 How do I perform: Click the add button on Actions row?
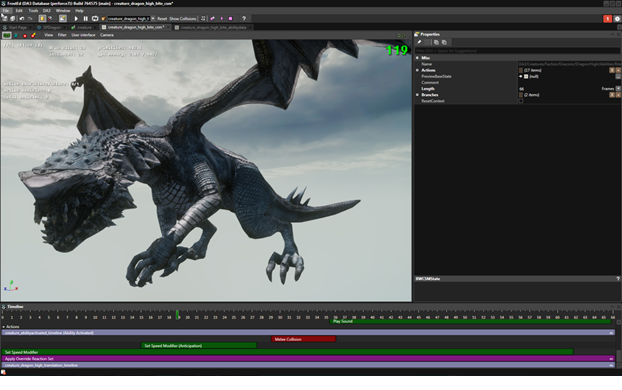618,70
